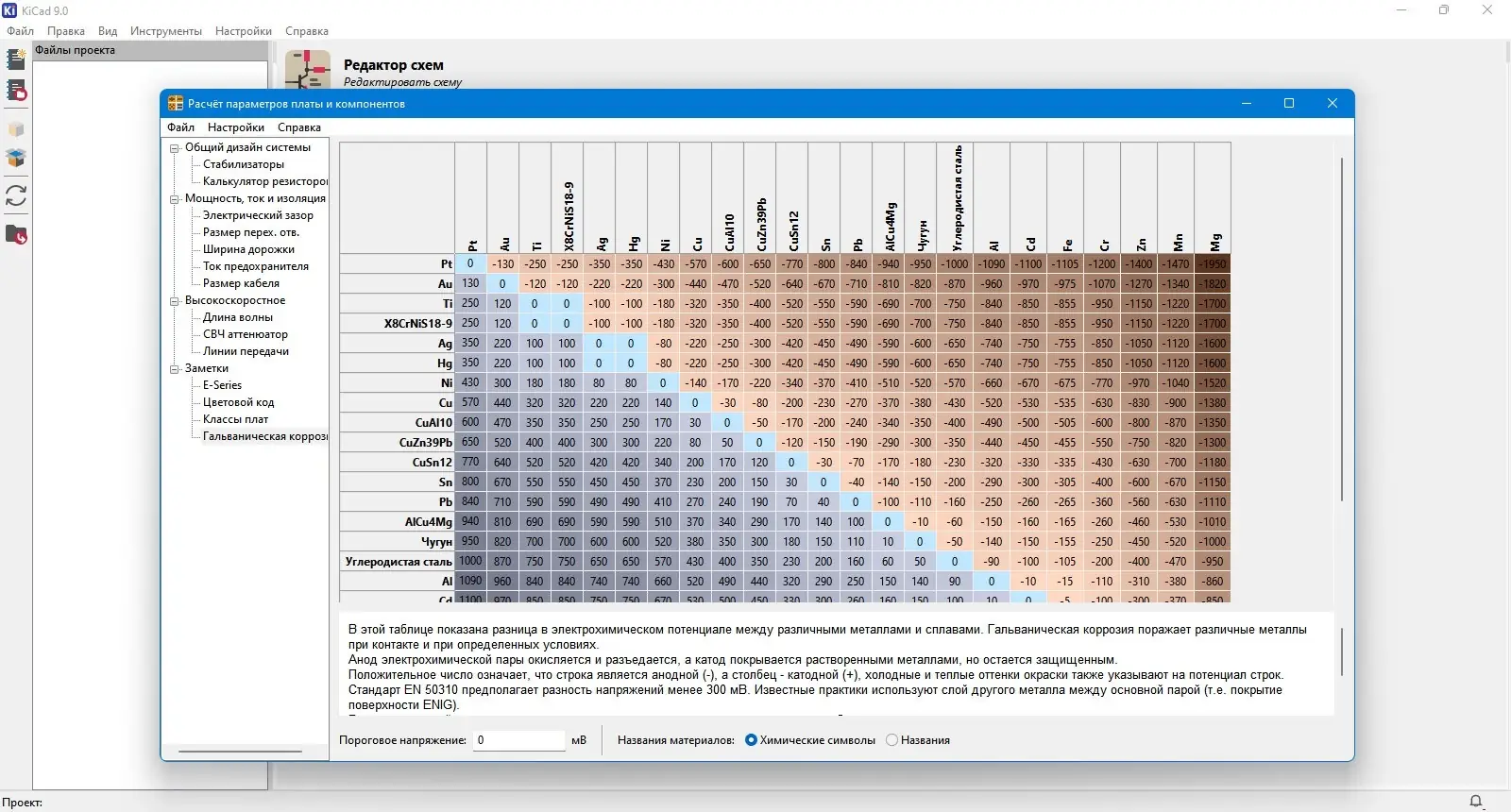This screenshot has height=812, width=1511.
Task: Click the Open Project icon
Action: [x=16, y=91]
